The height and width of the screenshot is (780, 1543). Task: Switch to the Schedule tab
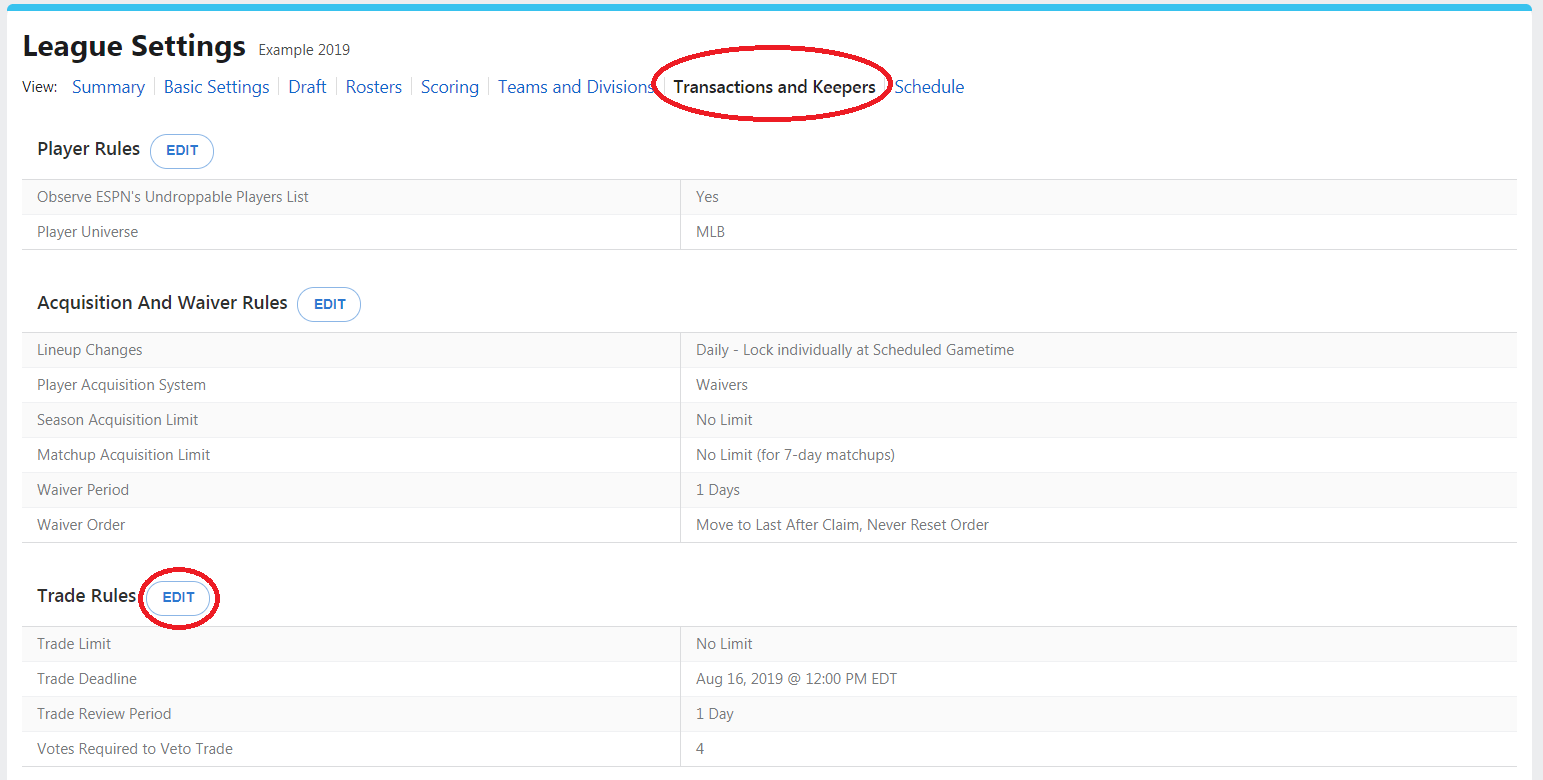click(929, 87)
